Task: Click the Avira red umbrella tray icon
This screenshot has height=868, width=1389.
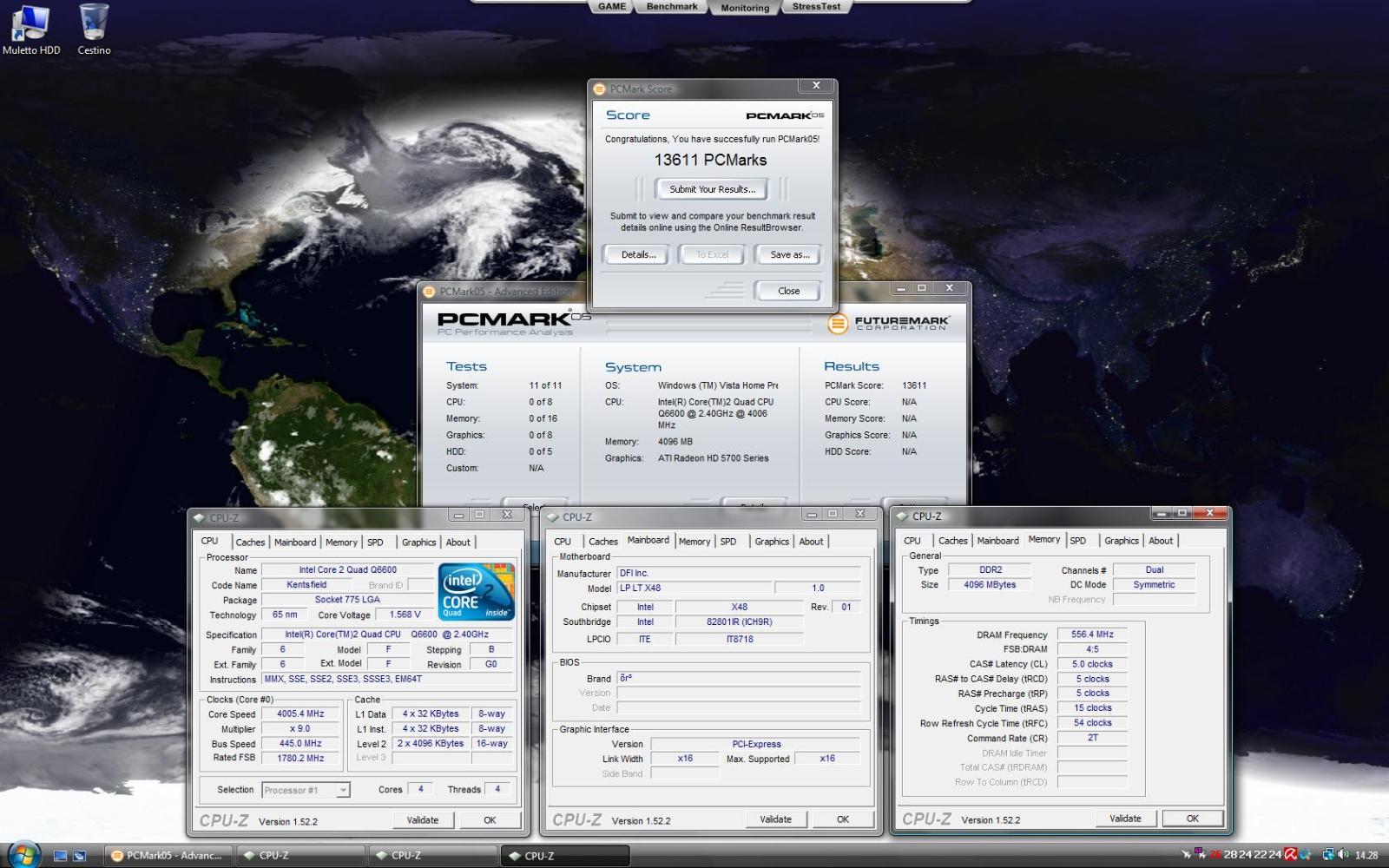Action: click(1291, 855)
